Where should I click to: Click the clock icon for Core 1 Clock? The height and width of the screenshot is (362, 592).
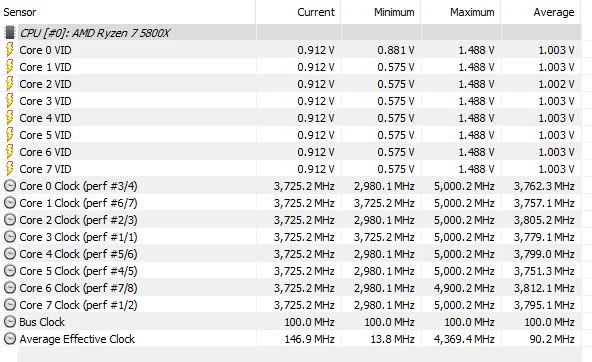10,203
